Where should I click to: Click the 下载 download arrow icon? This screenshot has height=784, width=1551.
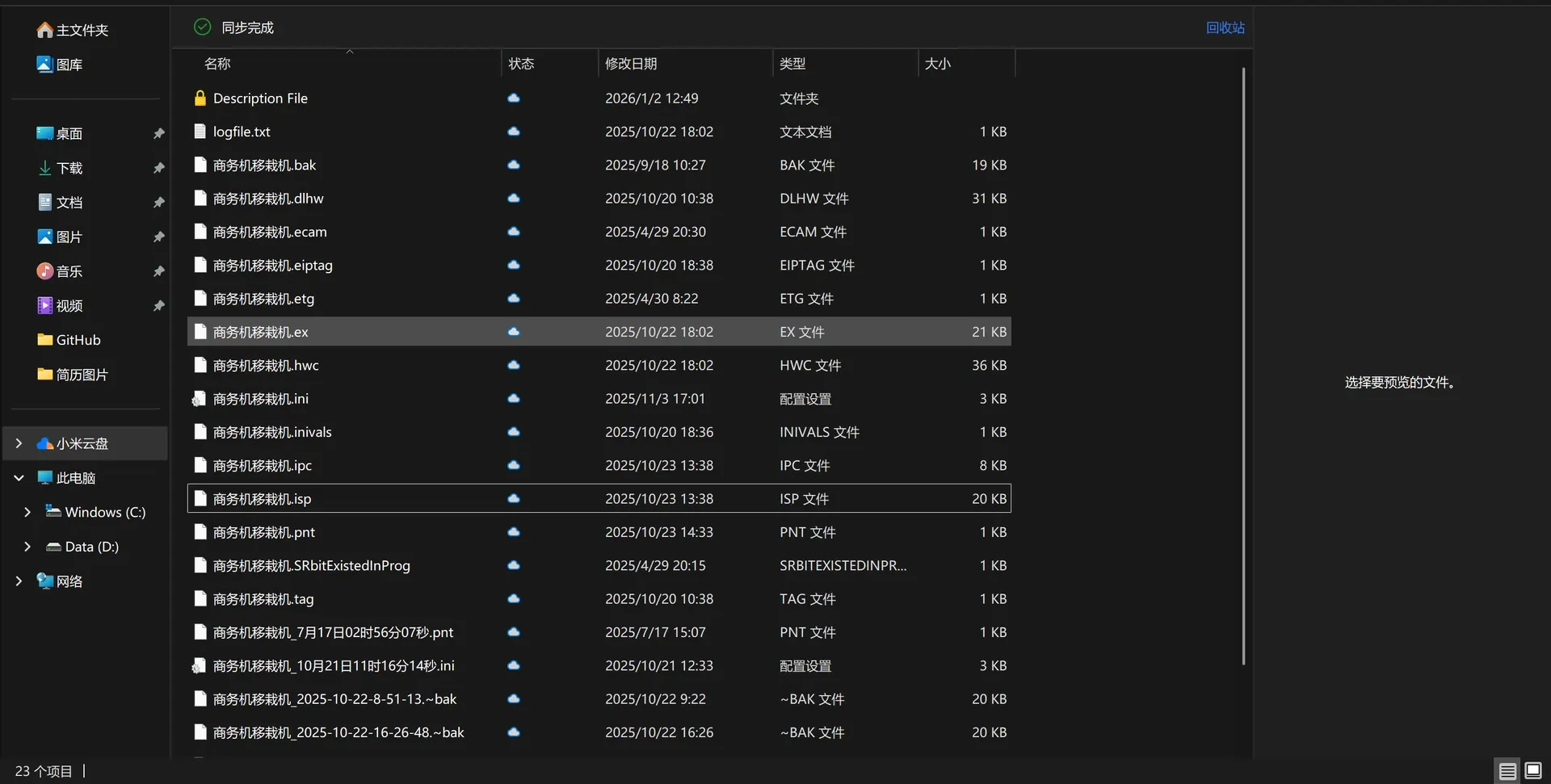[45, 168]
